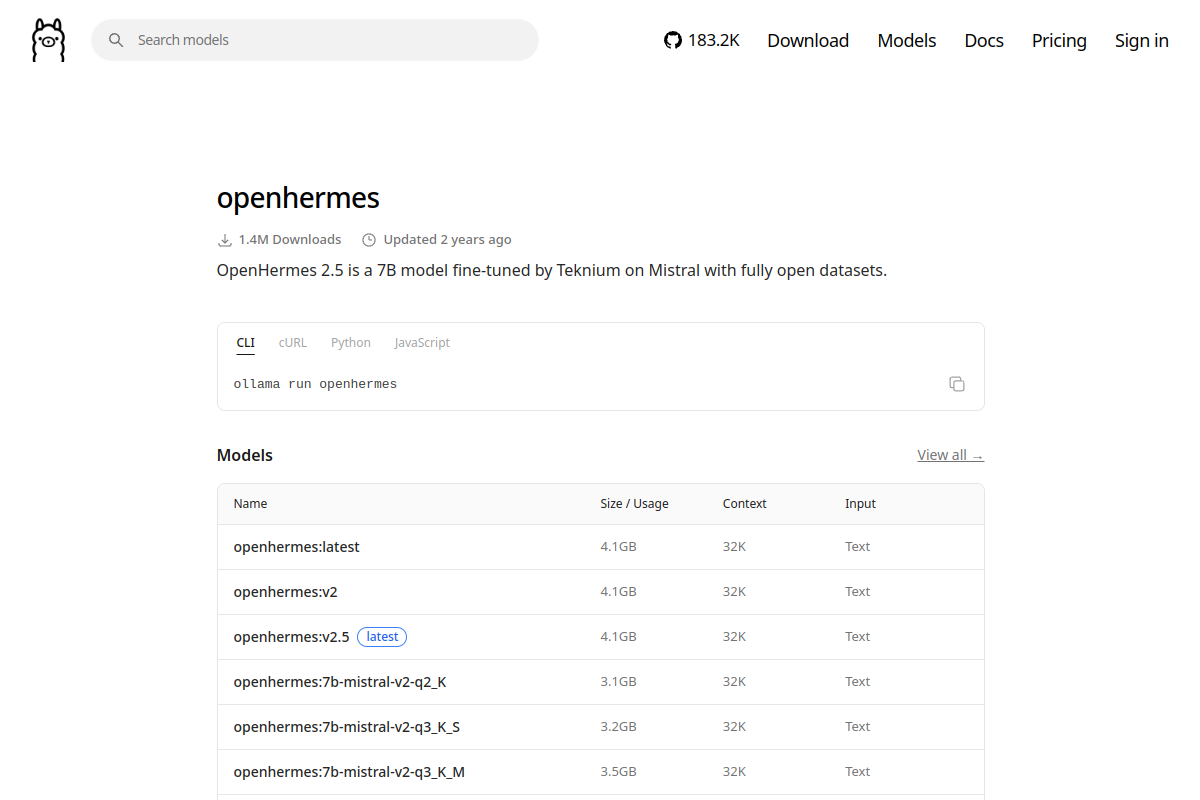Click Sign in
Image resolution: width=1200 pixels, height=800 pixels.
click(1142, 40)
